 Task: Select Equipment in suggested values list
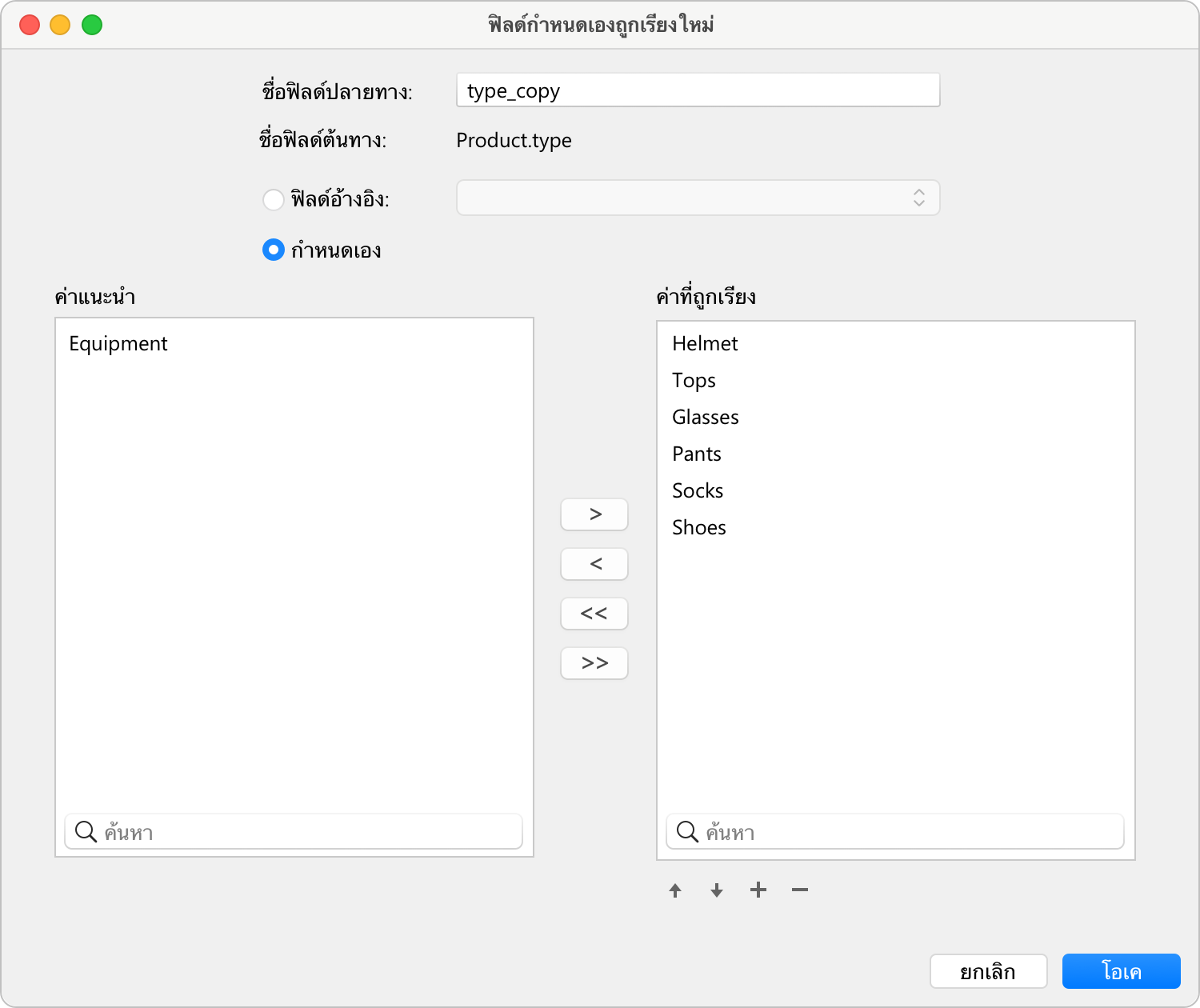118,344
